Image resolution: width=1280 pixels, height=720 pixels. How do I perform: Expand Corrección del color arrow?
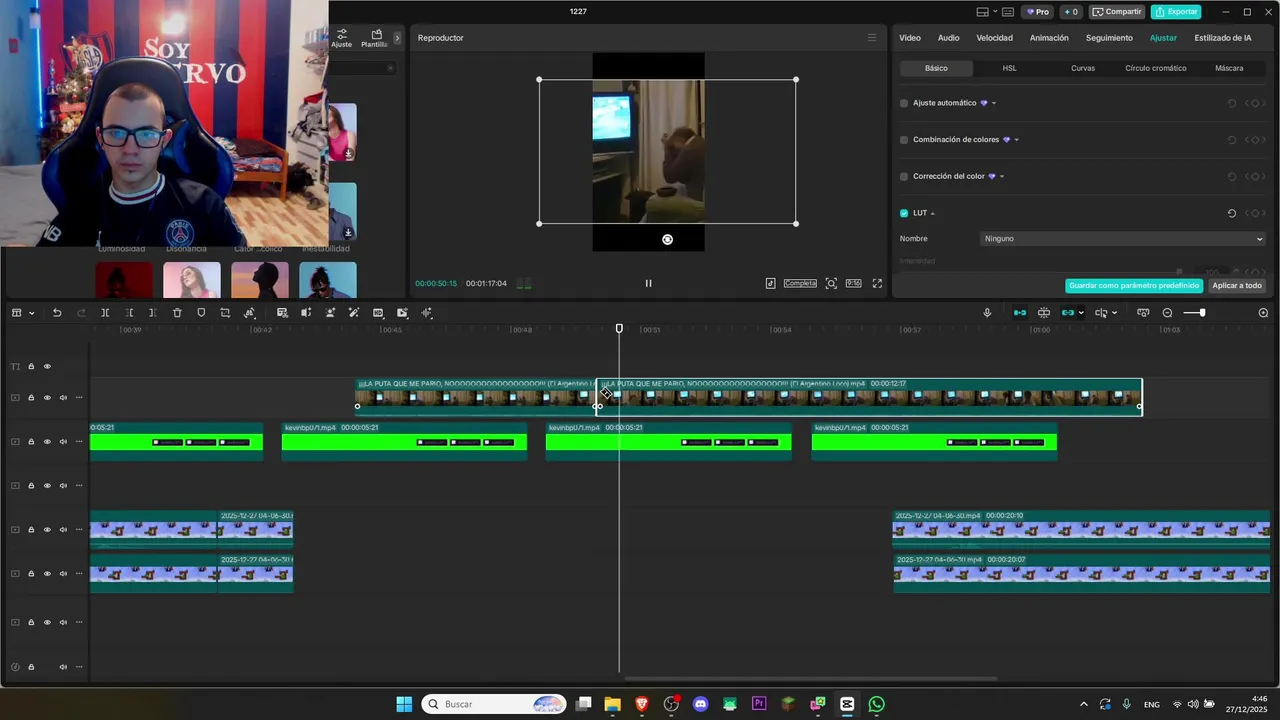[1001, 176]
